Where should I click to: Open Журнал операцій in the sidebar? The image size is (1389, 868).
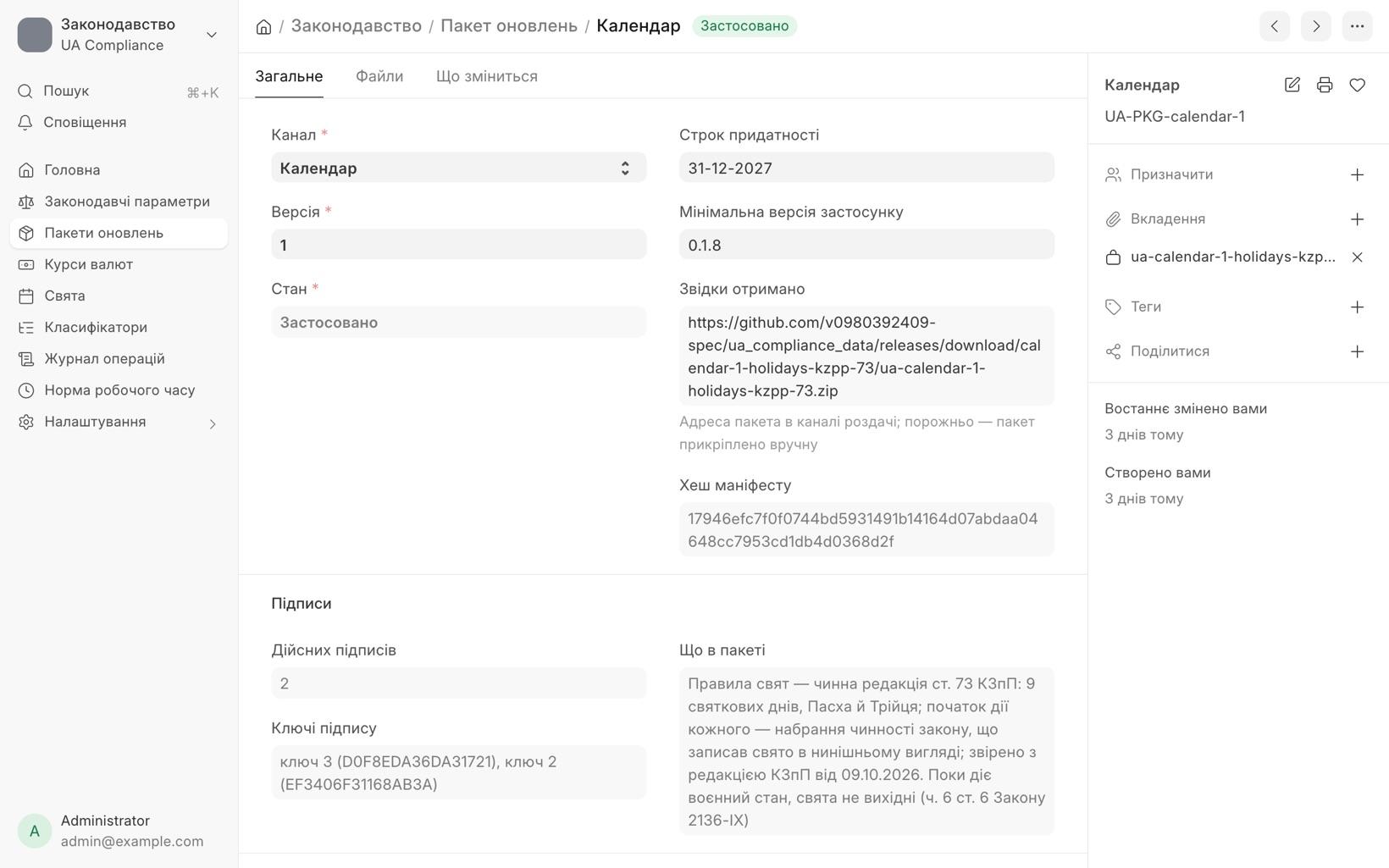(x=119, y=359)
